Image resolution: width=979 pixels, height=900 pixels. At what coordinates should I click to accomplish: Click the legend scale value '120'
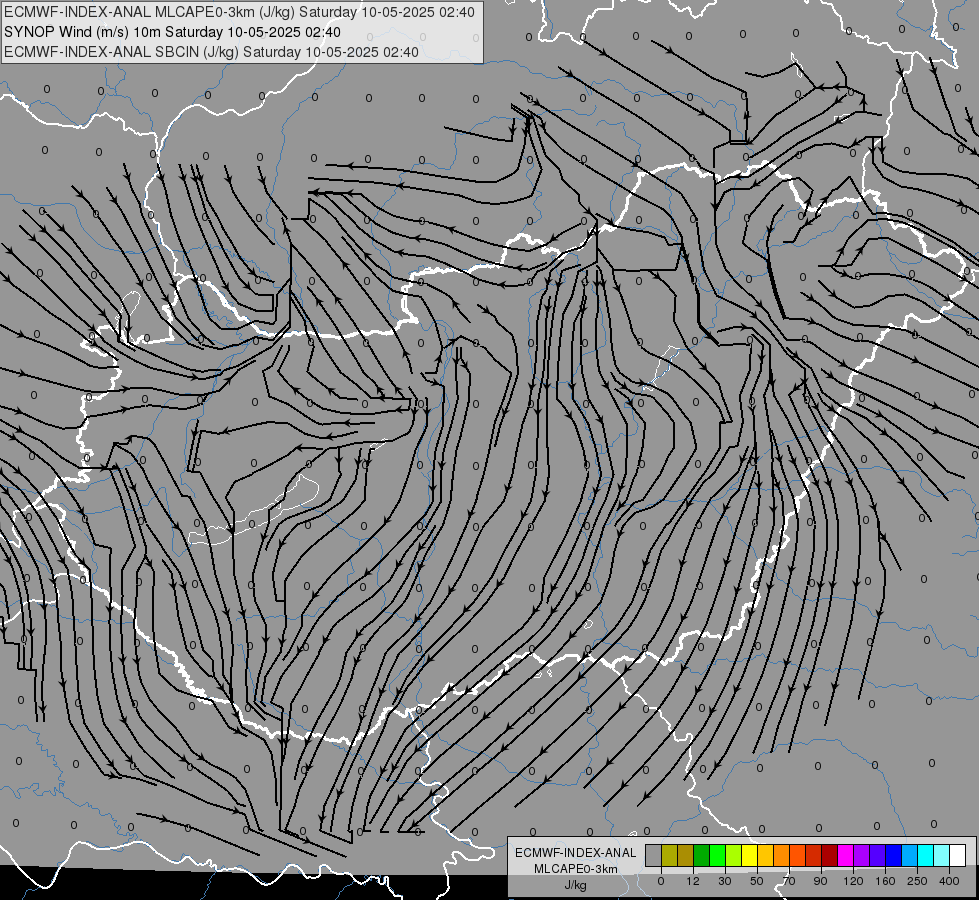click(853, 881)
